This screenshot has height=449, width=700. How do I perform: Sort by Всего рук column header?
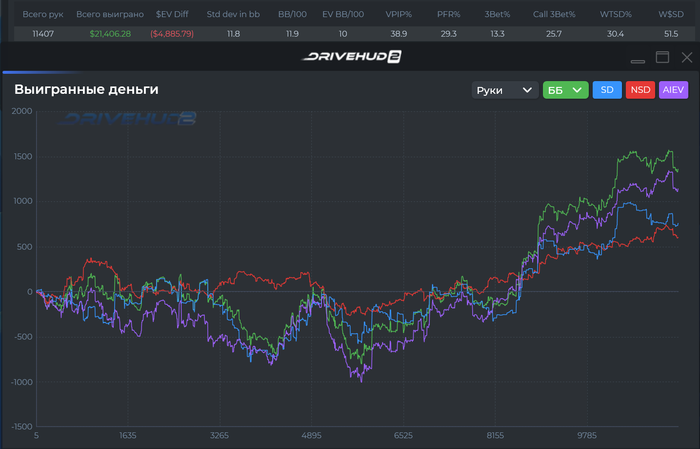[x=41, y=15]
